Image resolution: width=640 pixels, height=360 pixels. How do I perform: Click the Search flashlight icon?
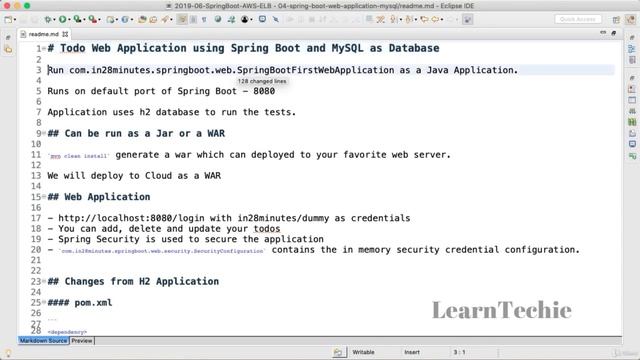coord(165,19)
